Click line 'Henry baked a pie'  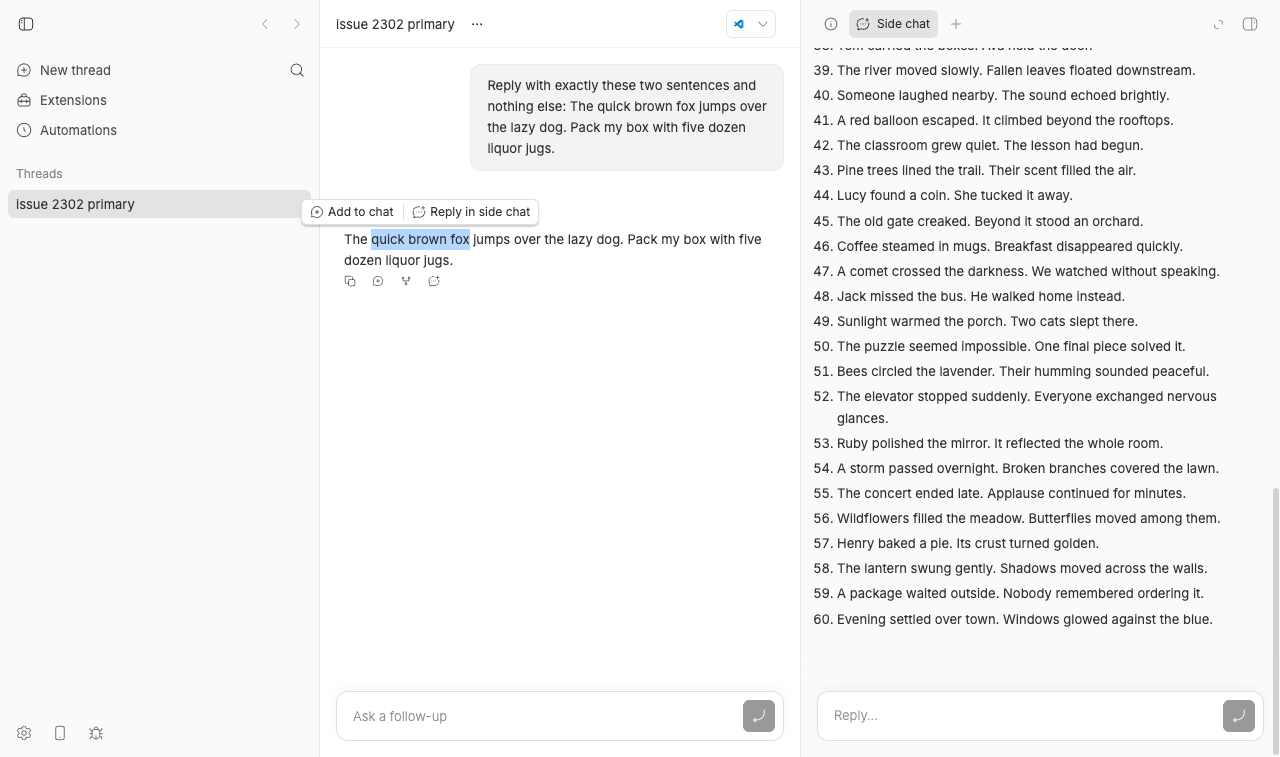[x=968, y=543]
